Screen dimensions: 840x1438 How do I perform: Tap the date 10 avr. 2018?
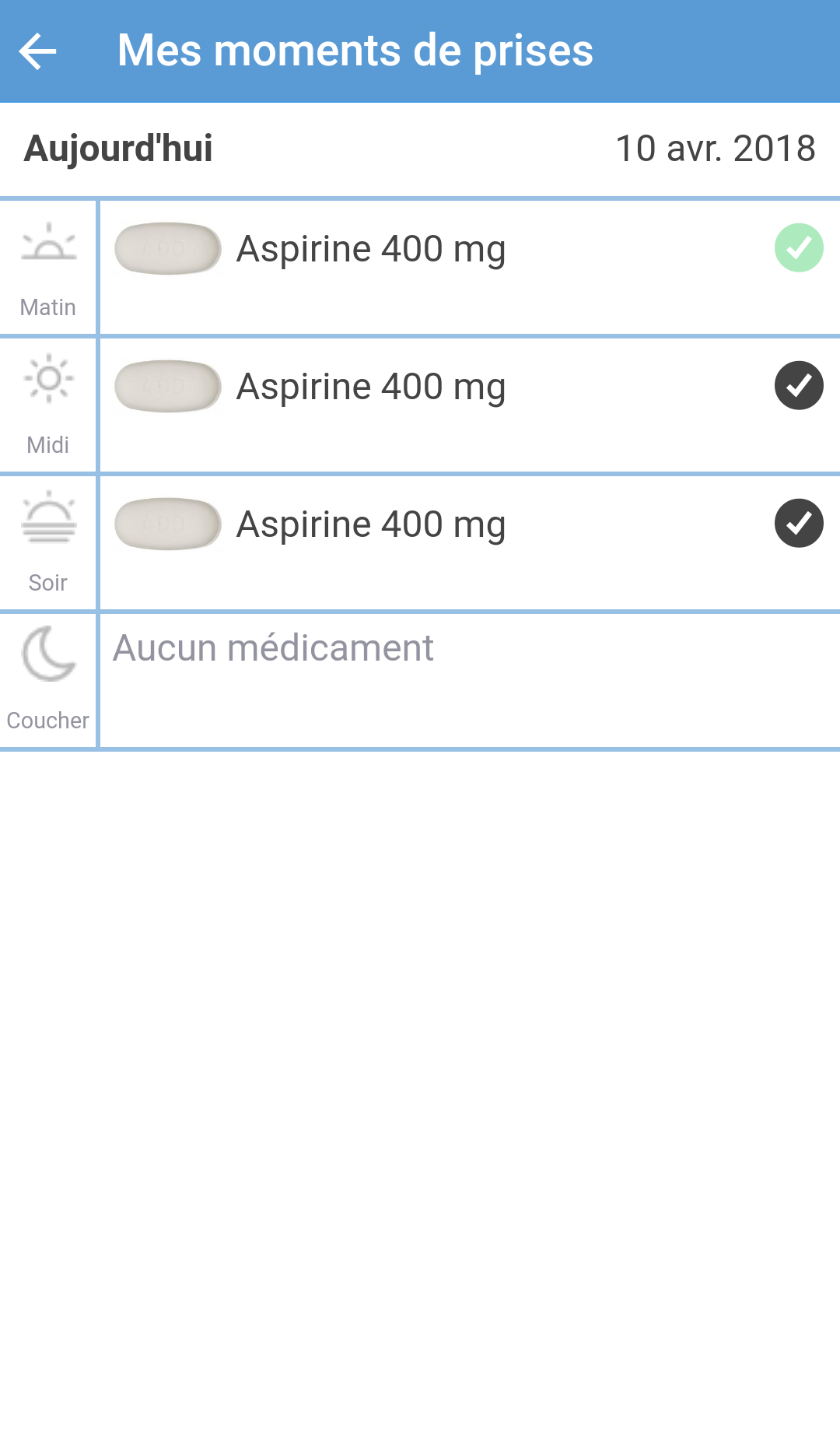tap(715, 149)
